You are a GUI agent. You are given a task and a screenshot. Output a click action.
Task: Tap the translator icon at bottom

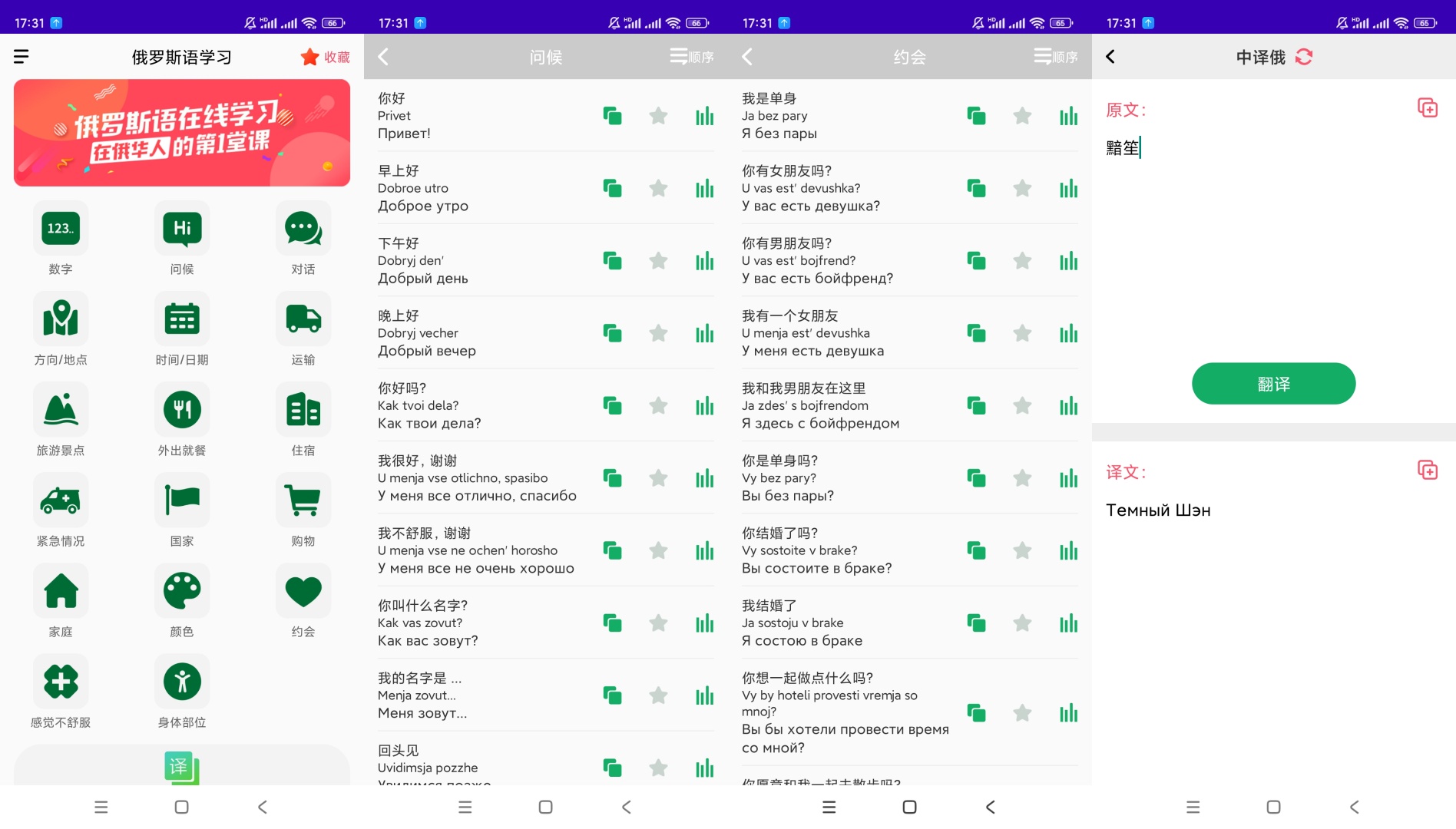pos(182,767)
